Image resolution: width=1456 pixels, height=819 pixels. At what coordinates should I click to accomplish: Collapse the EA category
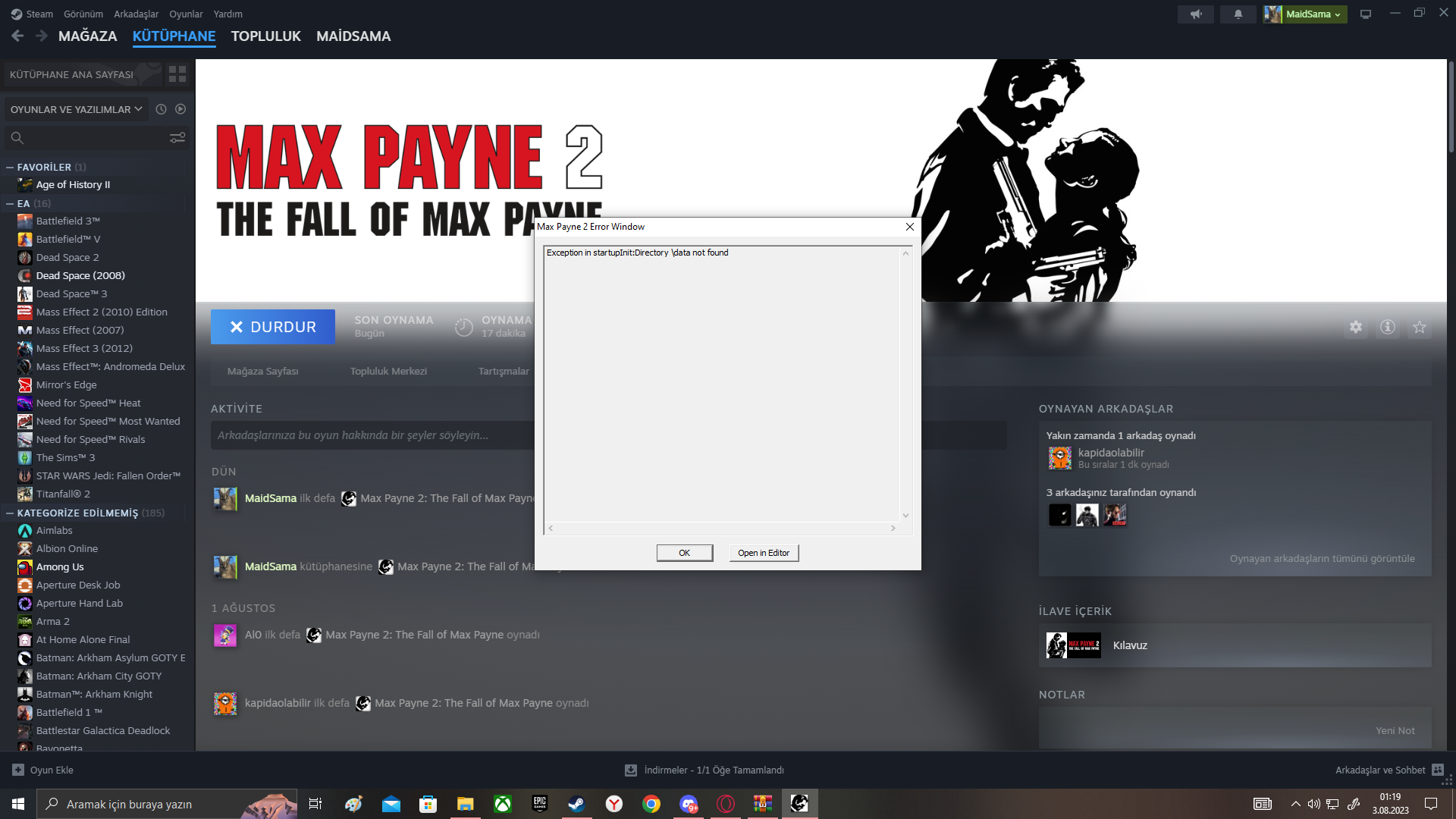10,203
